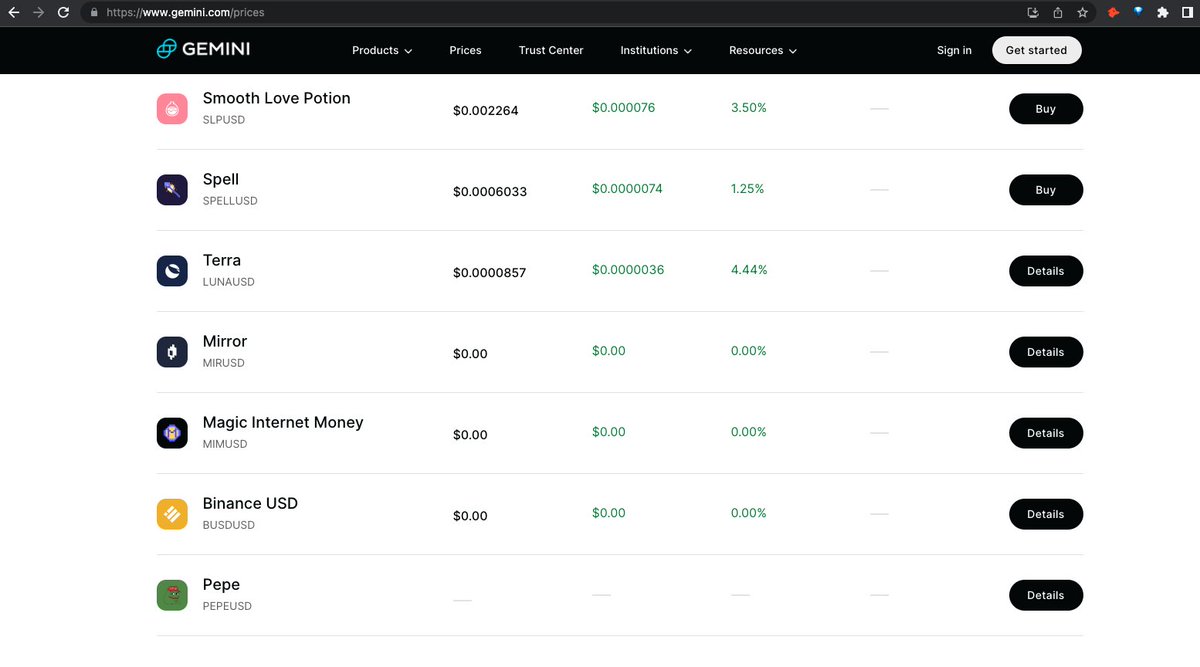The height and width of the screenshot is (667, 1200).
Task: Click the Get started button
Action: coord(1036,50)
